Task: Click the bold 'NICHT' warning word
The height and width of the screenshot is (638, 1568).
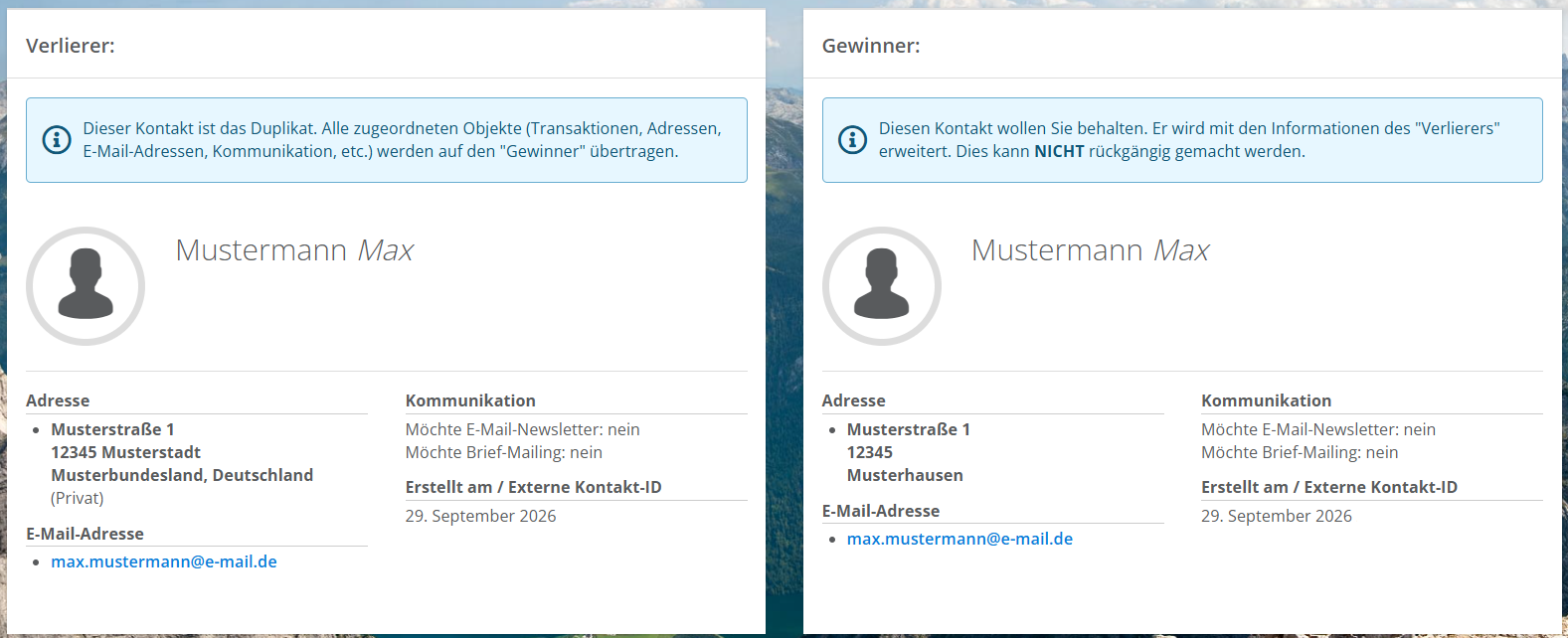Action: 1059,151
